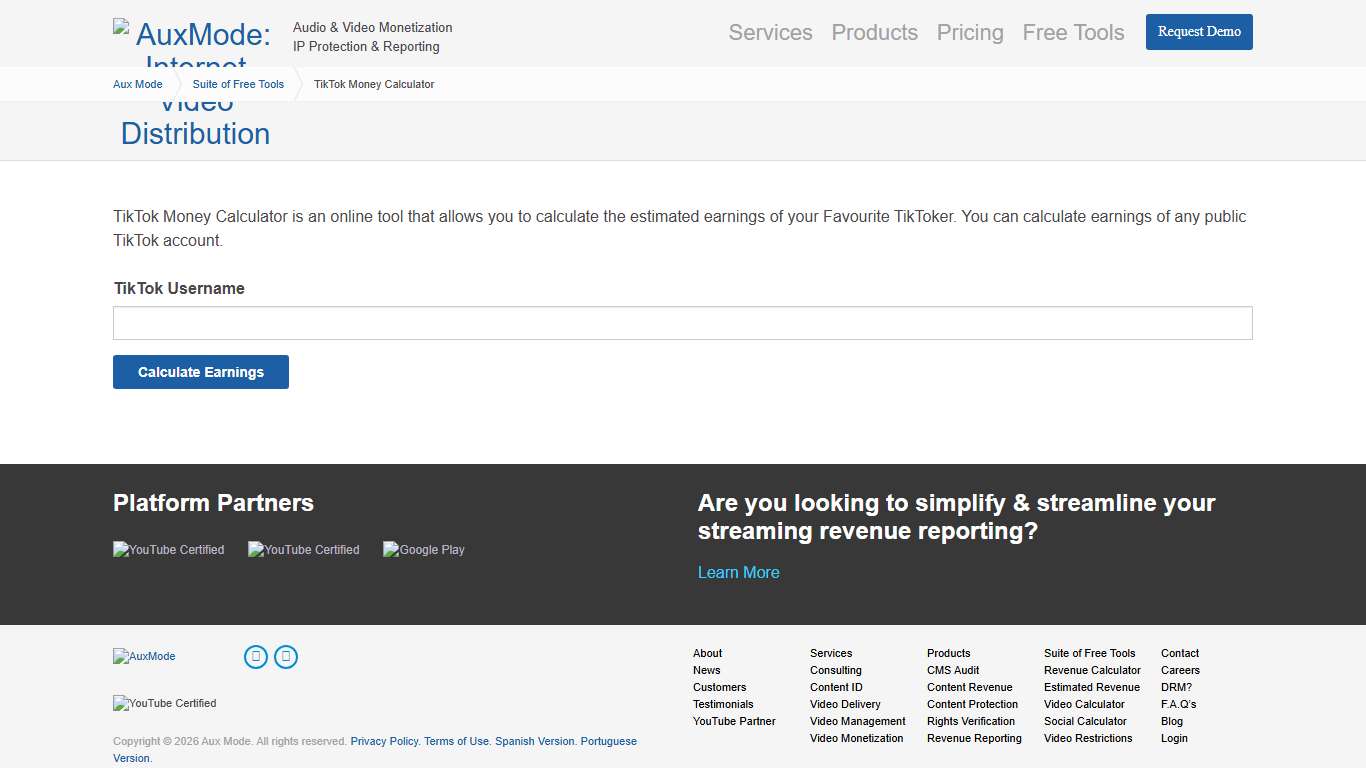The image size is (1366, 768).
Task: Open the Pricing menu item
Action: tap(969, 32)
